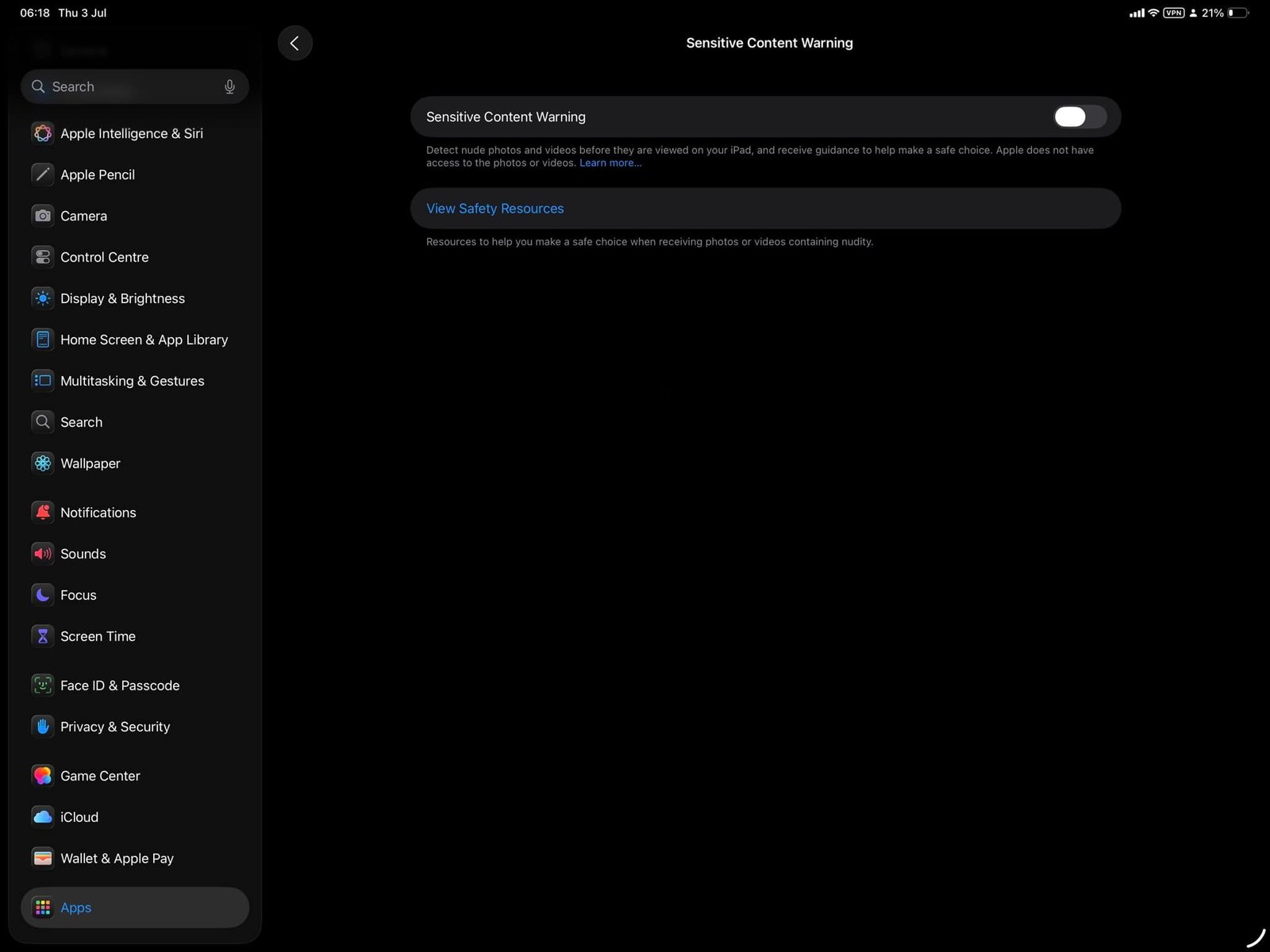Image resolution: width=1270 pixels, height=952 pixels.
Task: Open the Learn more link
Action: click(x=610, y=163)
